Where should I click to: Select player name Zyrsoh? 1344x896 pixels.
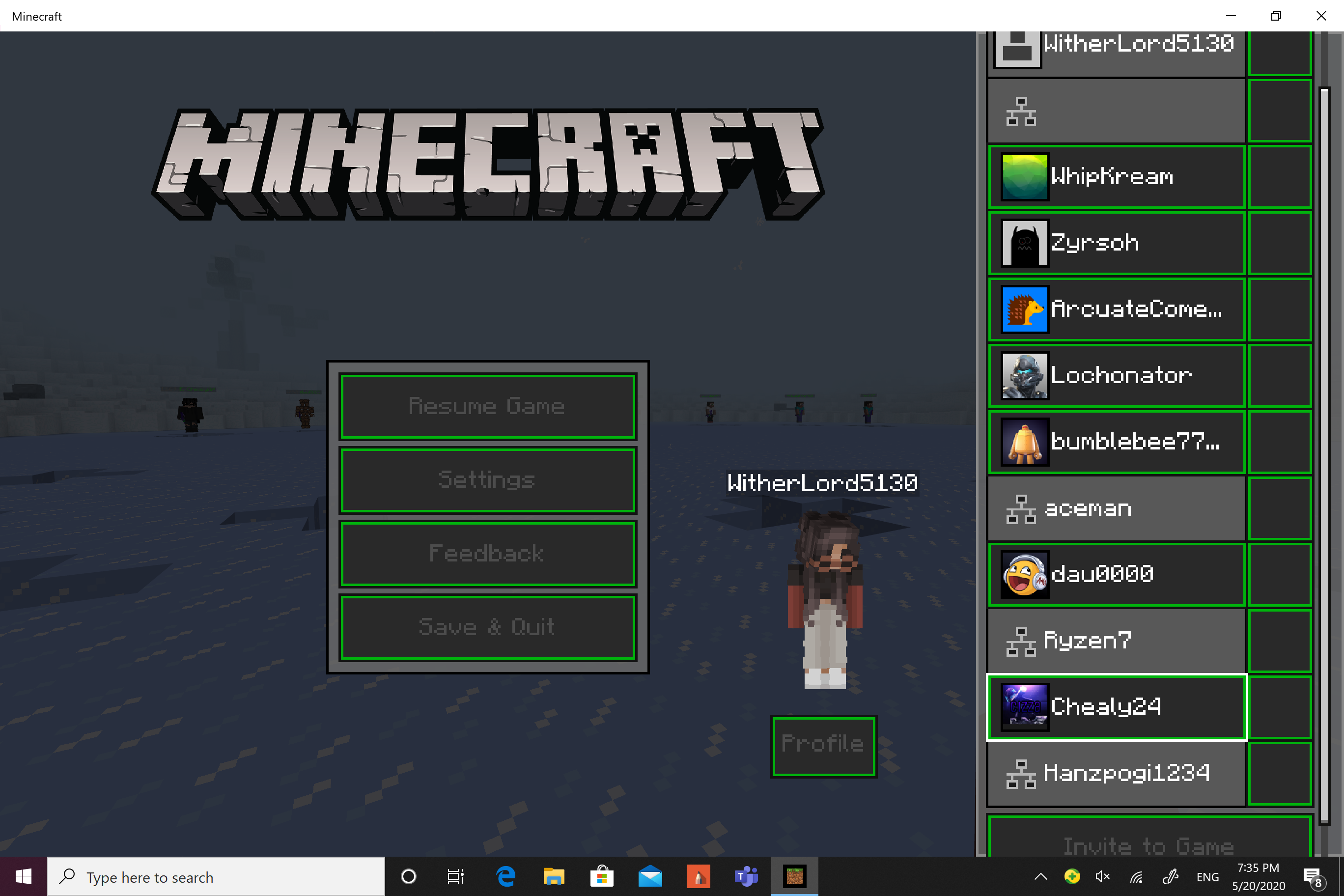[1094, 244]
